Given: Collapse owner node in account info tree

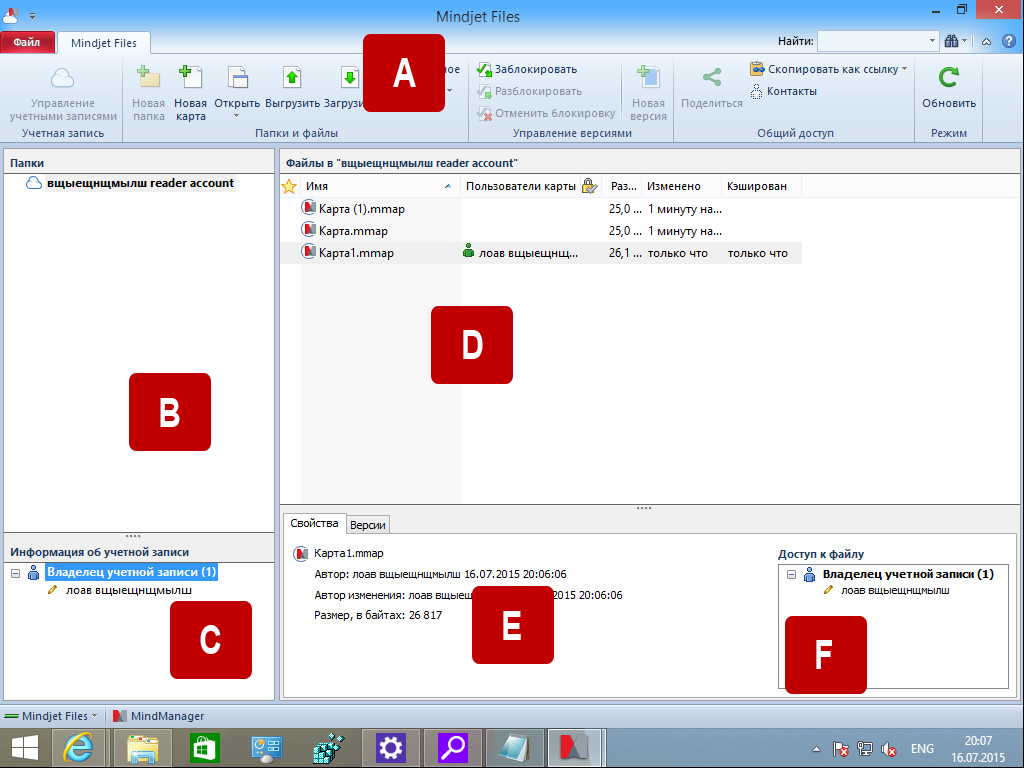Looking at the screenshot, I should [x=17, y=573].
